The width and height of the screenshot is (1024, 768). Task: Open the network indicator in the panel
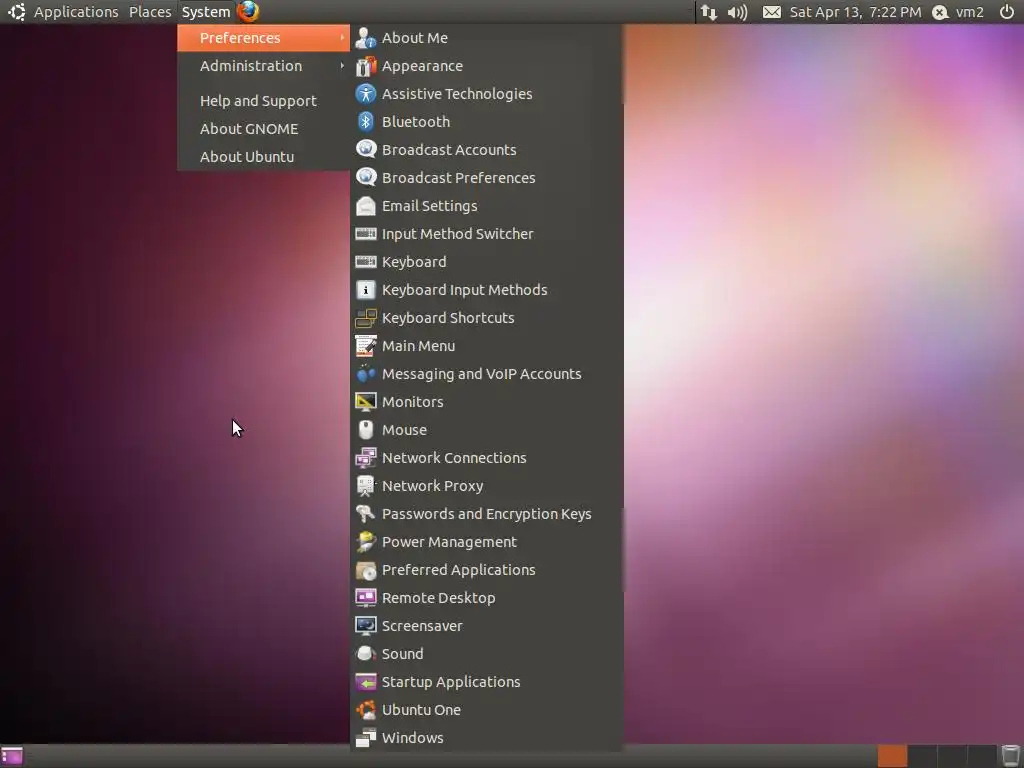click(x=709, y=12)
